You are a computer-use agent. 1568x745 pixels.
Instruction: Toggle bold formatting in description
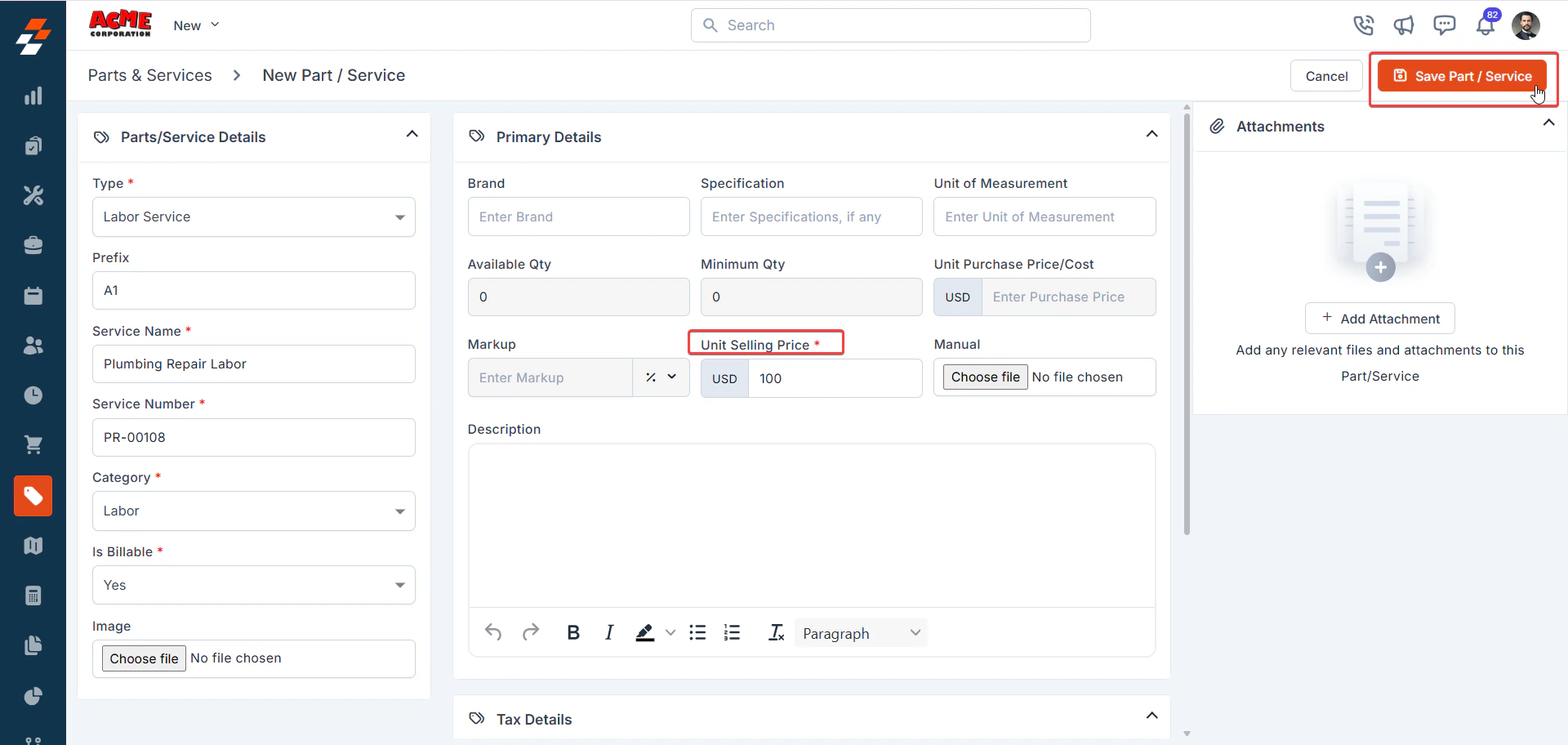573,632
